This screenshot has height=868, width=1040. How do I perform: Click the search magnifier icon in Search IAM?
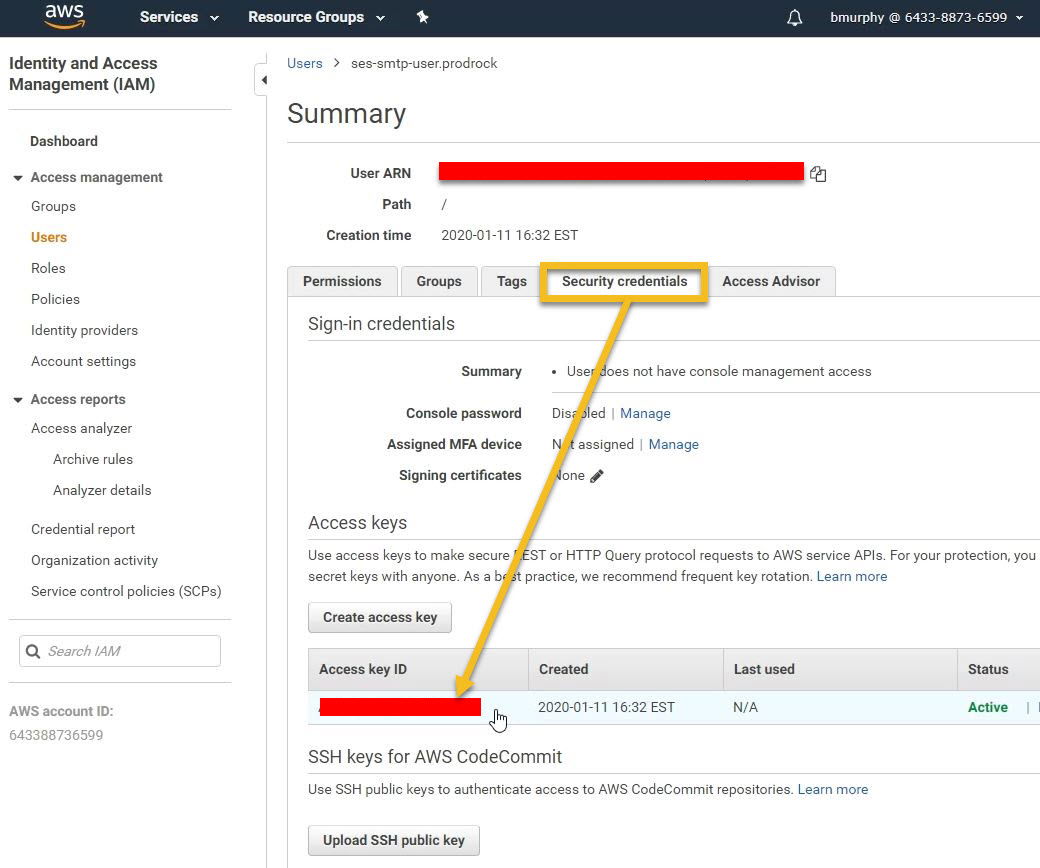pos(32,651)
